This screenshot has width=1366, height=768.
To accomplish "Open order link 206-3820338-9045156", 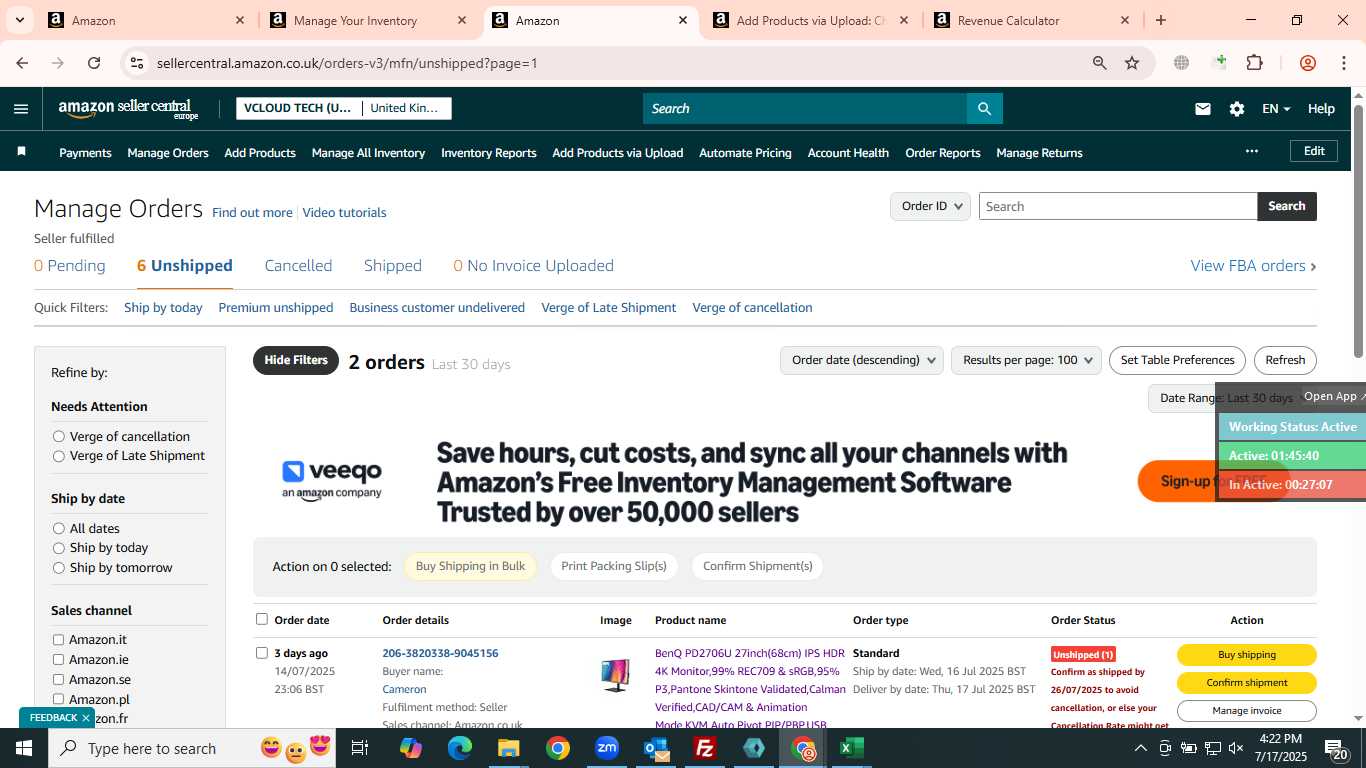I will [x=440, y=653].
